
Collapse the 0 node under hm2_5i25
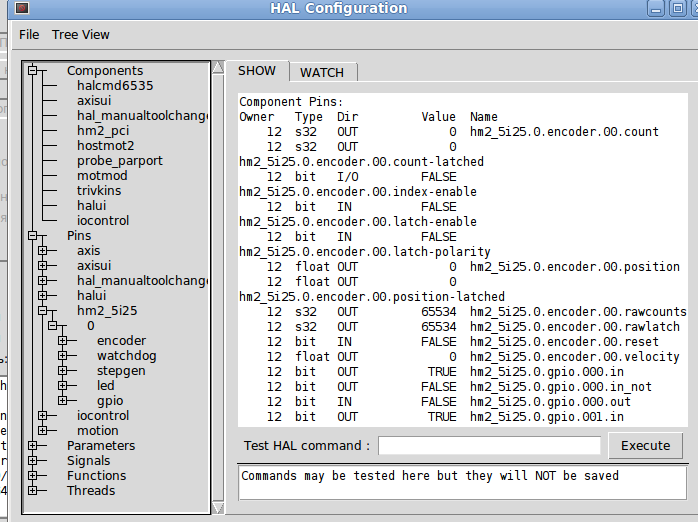click(53, 326)
